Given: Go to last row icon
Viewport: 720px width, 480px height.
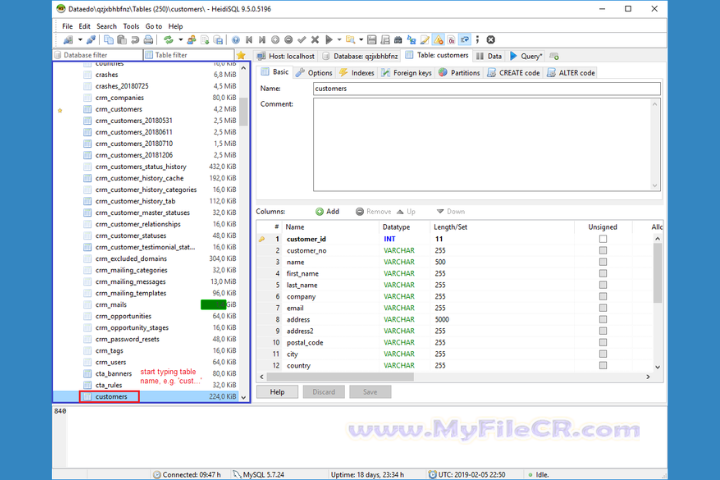Looking at the screenshot, I should (262, 40).
